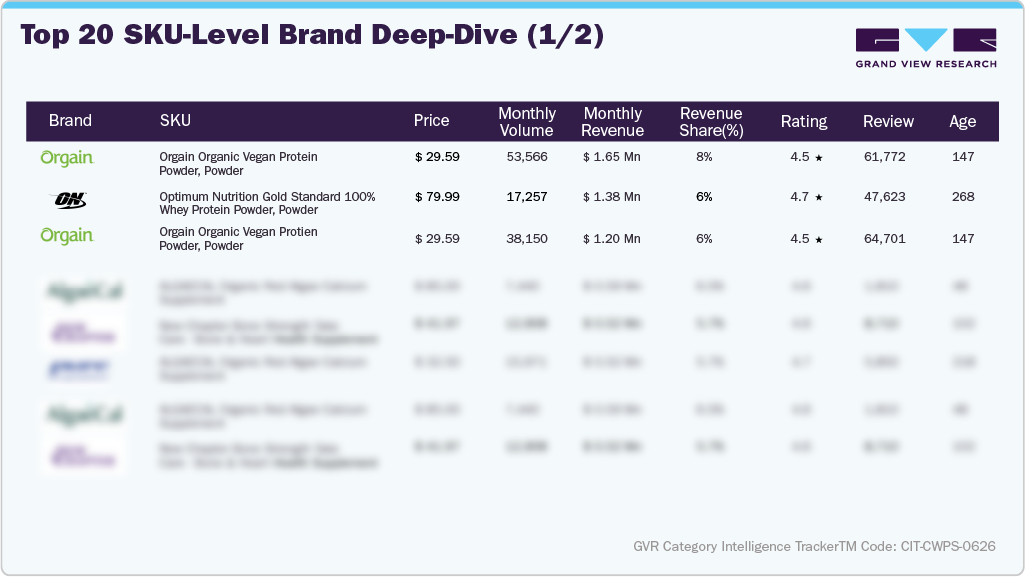Click review count 61,772
Viewport: 1025px width, 577px height.
coord(884,157)
